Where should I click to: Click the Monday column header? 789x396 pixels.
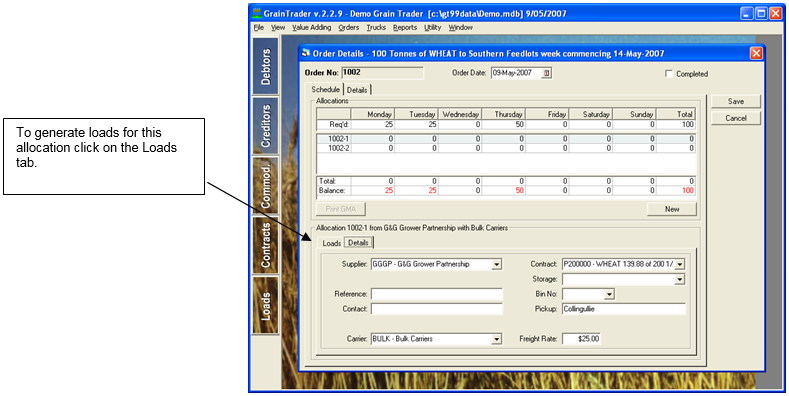pos(372,115)
